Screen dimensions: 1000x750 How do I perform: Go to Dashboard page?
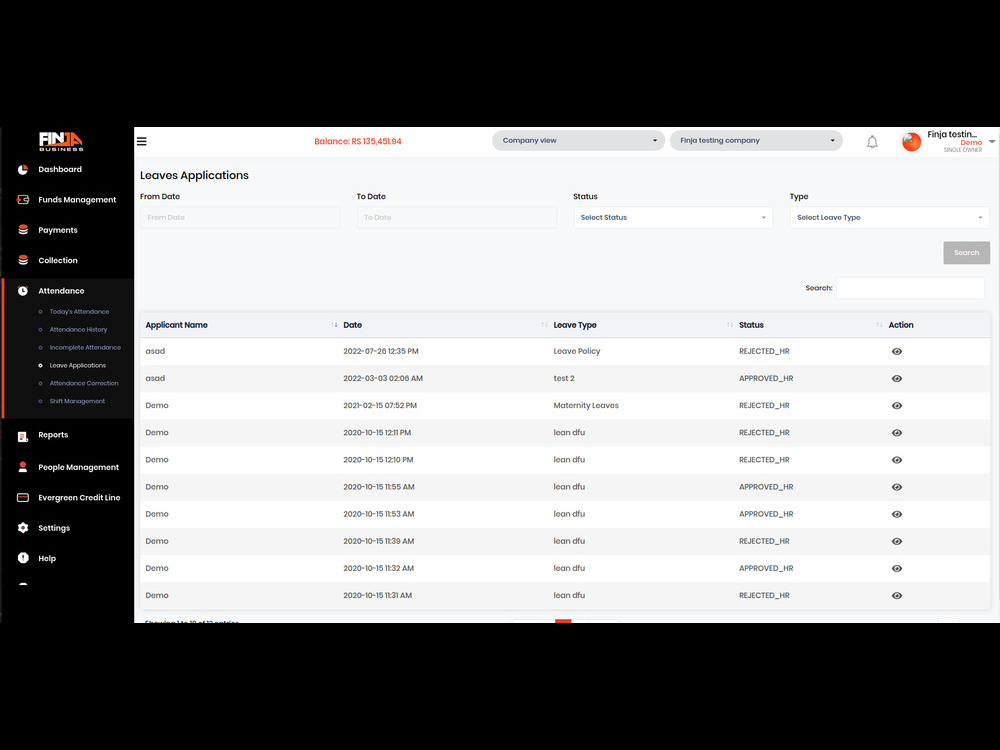click(x=60, y=169)
